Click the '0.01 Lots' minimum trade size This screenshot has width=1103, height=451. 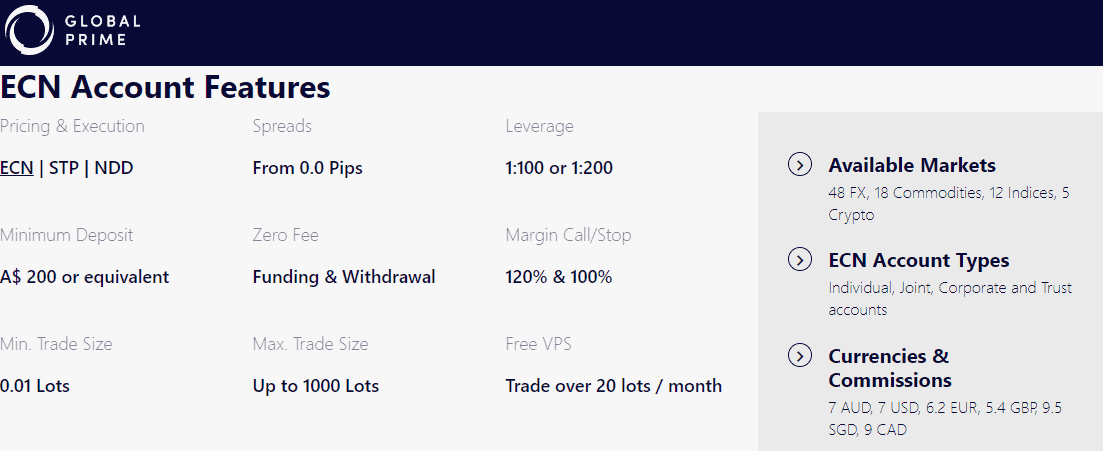[x=35, y=386]
